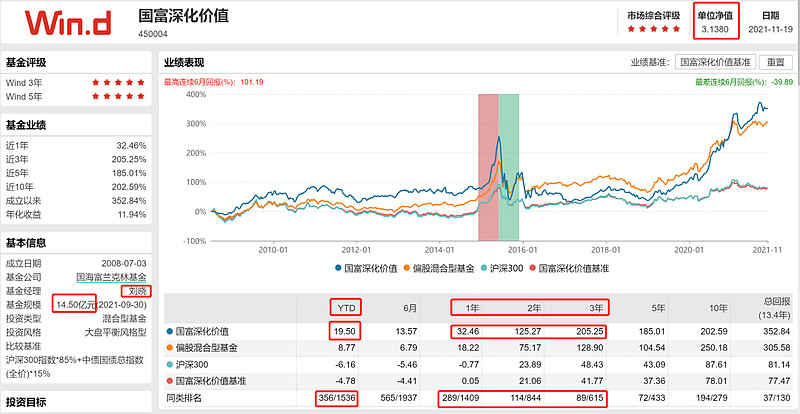Click the 近1年 value 32.46%

tap(131, 145)
